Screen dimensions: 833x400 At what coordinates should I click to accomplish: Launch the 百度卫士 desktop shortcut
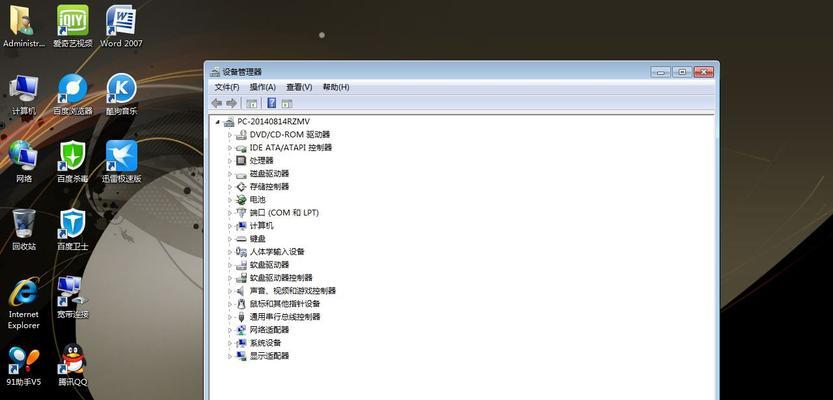click(x=73, y=229)
